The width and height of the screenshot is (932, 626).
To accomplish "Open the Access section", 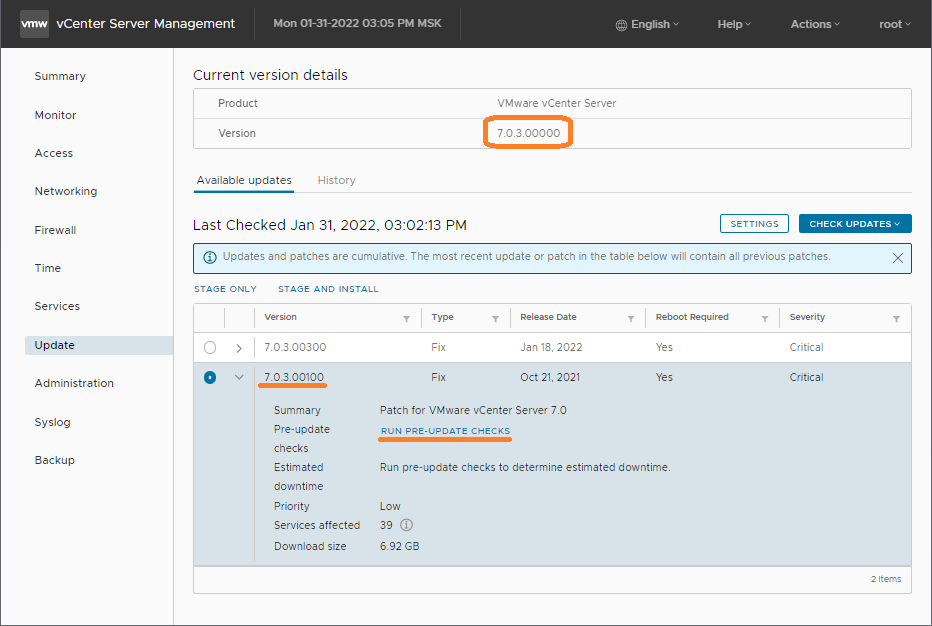I will point(53,153).
